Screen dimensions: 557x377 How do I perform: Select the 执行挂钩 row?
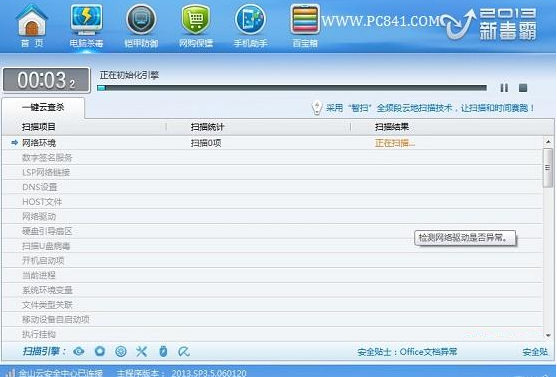click(272, 334)
